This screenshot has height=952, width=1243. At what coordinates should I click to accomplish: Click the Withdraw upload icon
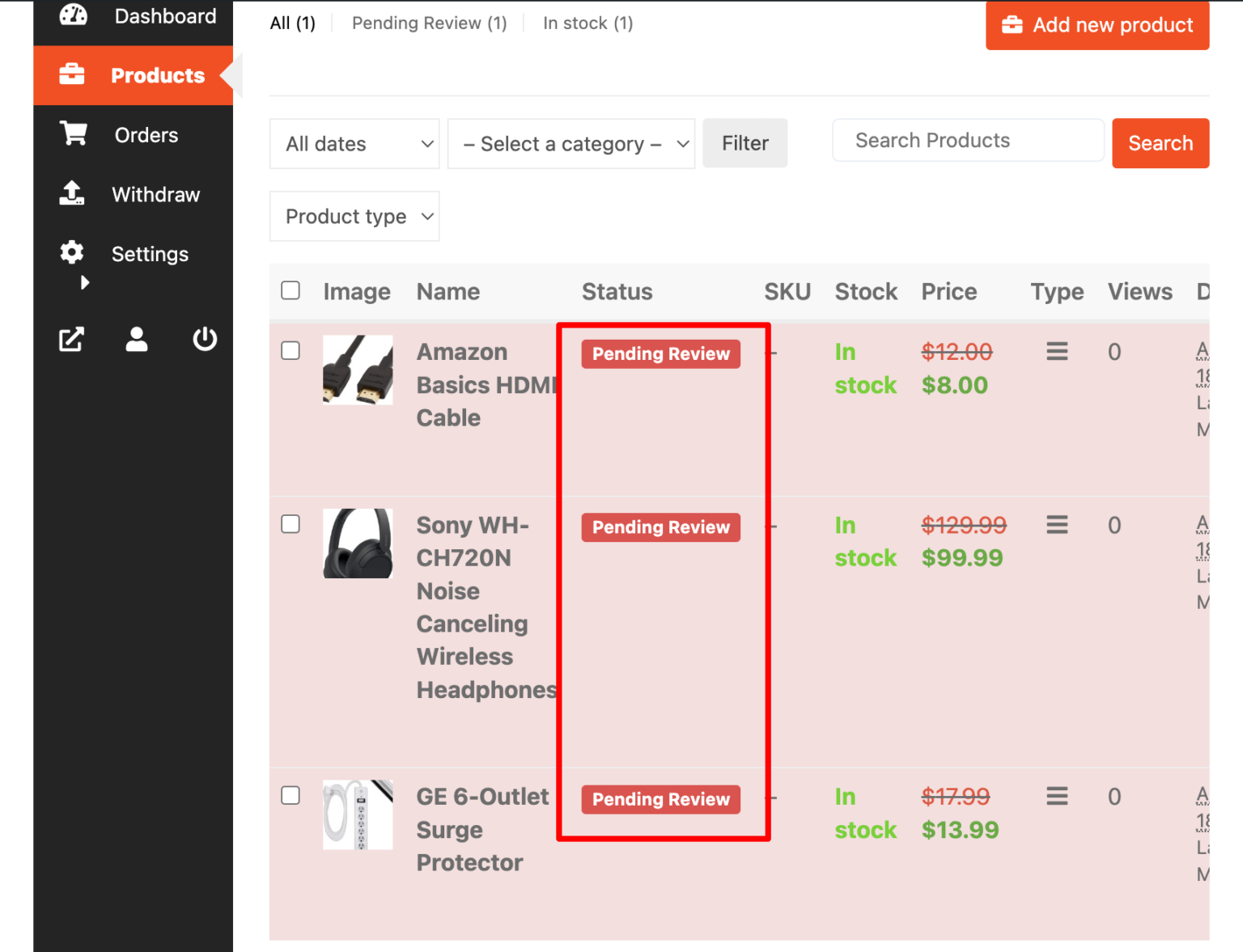(x=72, y=193)
